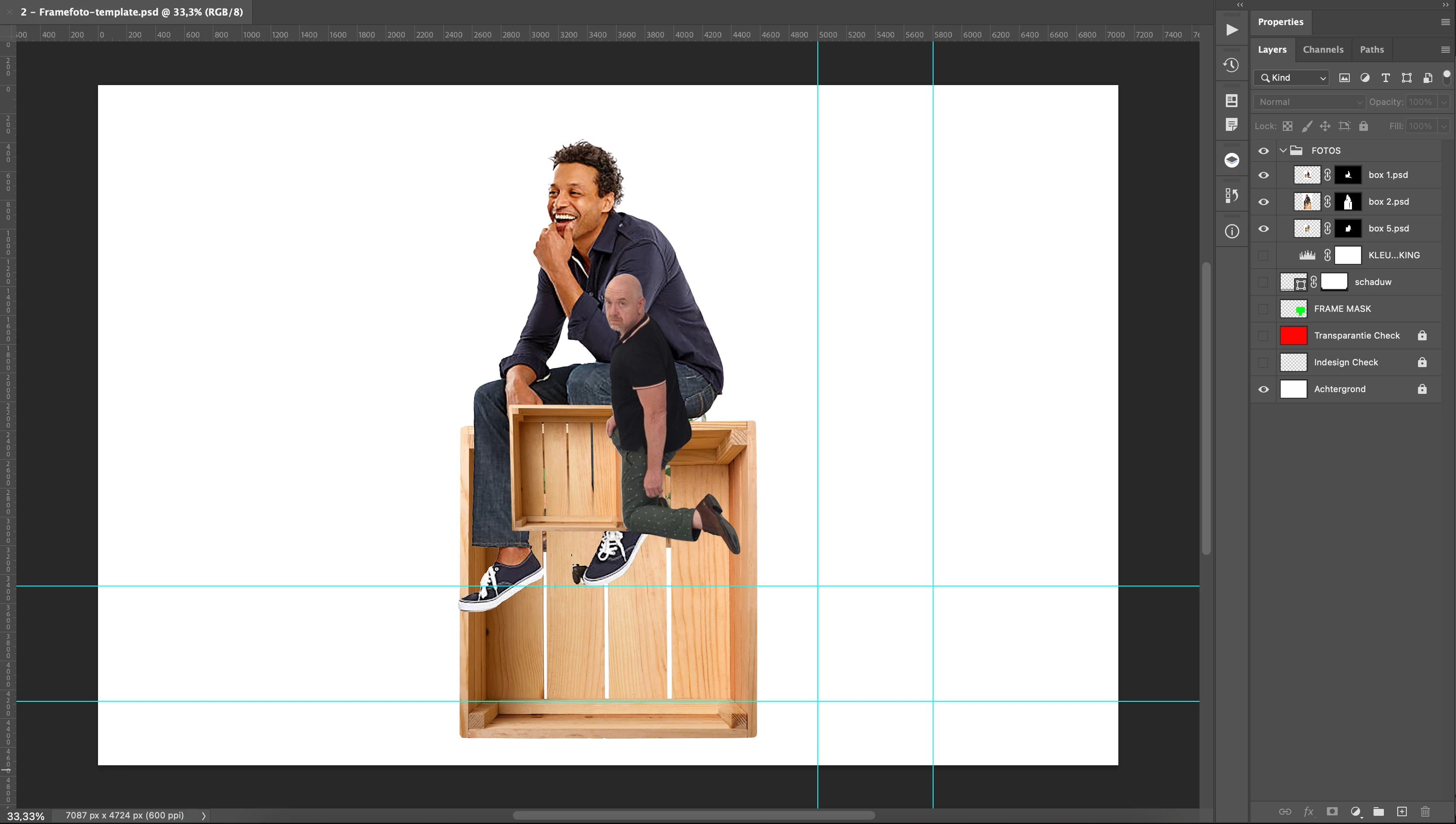
Task: Click the Lock all padlock icon
Action: pos(1363,126)
